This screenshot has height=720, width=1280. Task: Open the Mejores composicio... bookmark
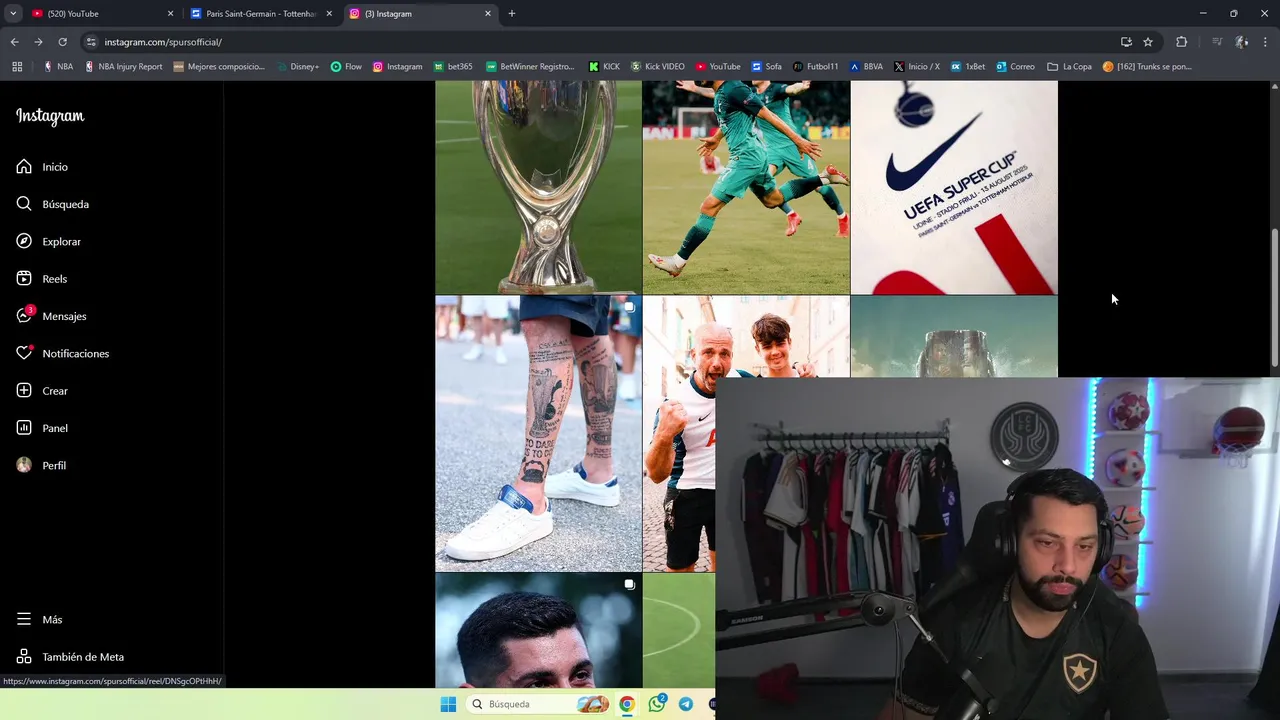219,67
